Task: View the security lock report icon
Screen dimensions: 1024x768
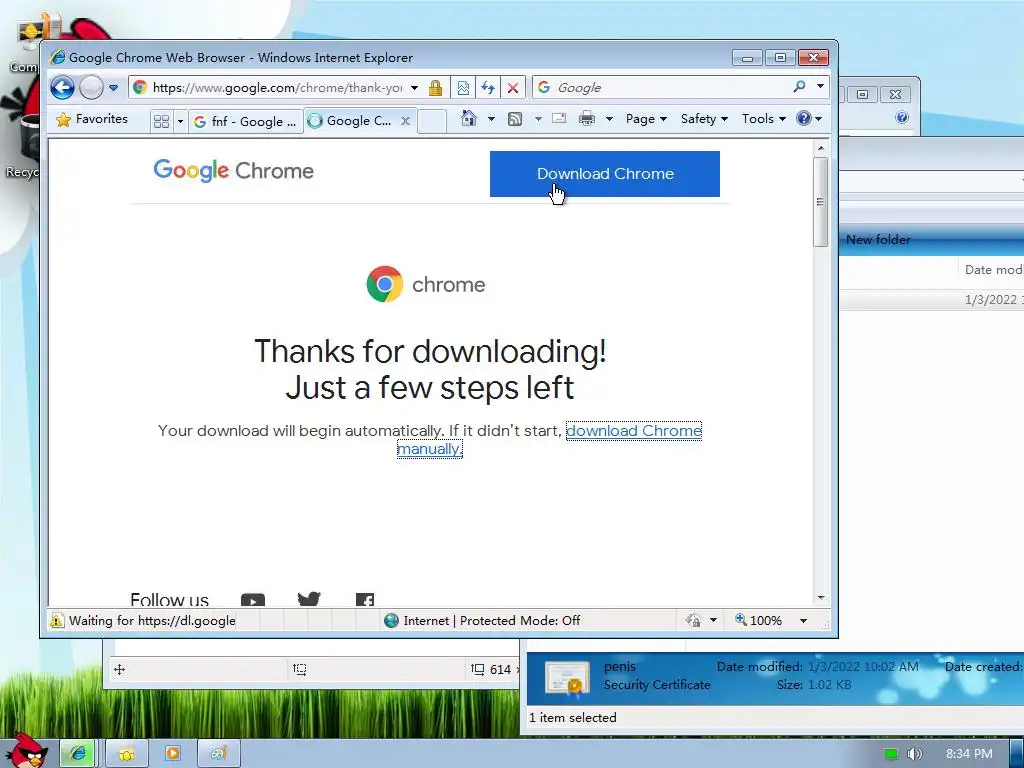Action: pyautogui.click(x=436, y=88)
